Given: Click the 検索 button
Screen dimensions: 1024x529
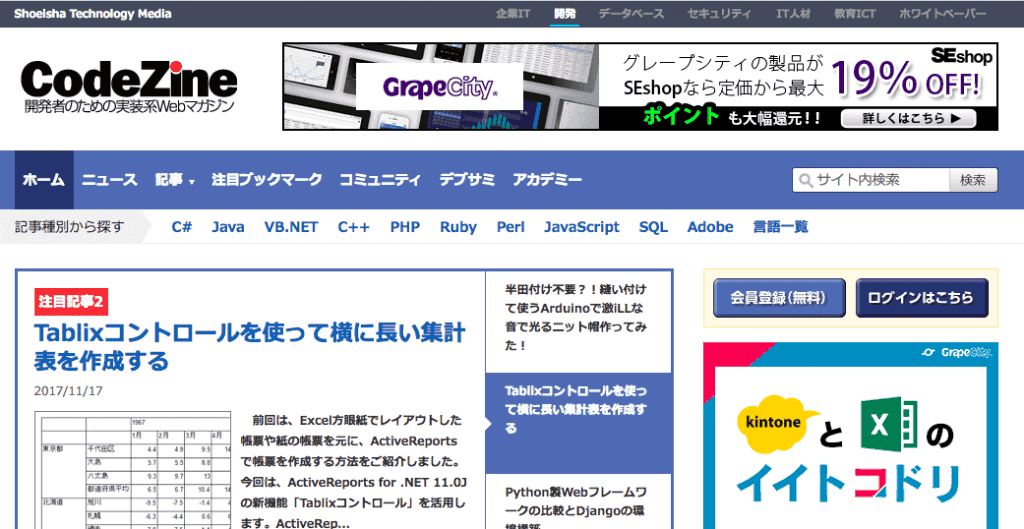Looking at the screenshot, I should tap(973, 180).
